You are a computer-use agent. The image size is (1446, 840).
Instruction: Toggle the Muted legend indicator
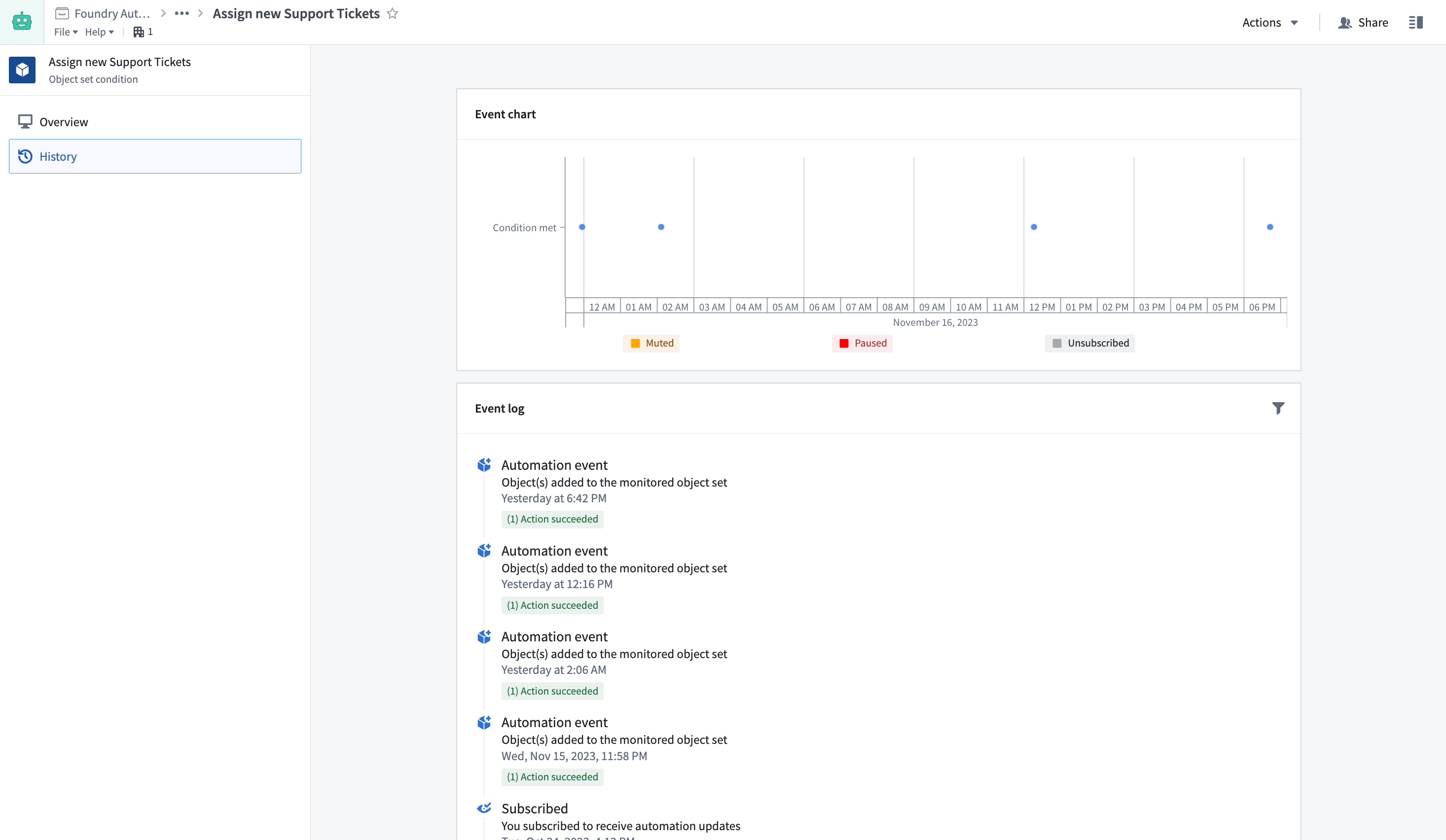(651, 343)
